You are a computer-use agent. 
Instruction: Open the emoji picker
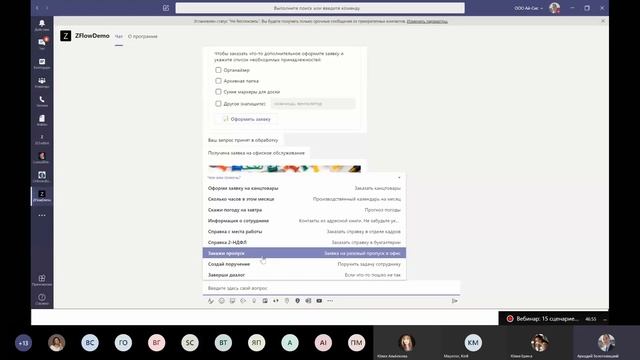click(222, 301)
